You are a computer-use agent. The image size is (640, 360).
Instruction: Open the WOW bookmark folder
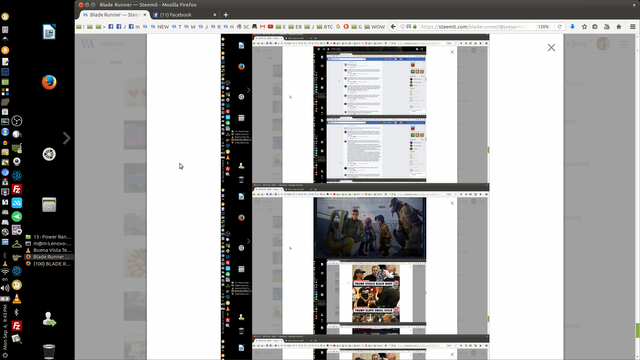coord(375,27)
